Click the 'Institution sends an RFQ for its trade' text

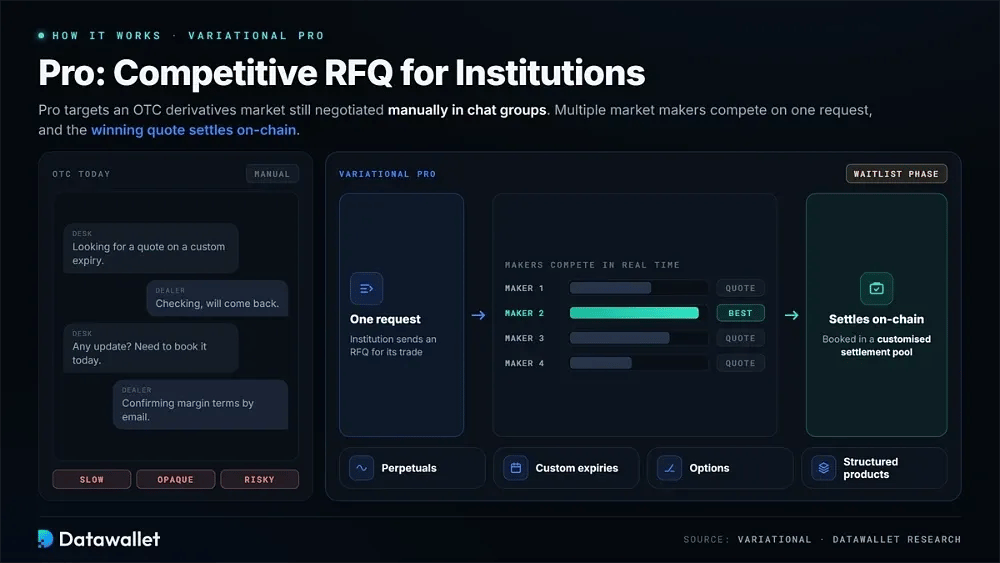pyautogui.click(x=393, y=346)
